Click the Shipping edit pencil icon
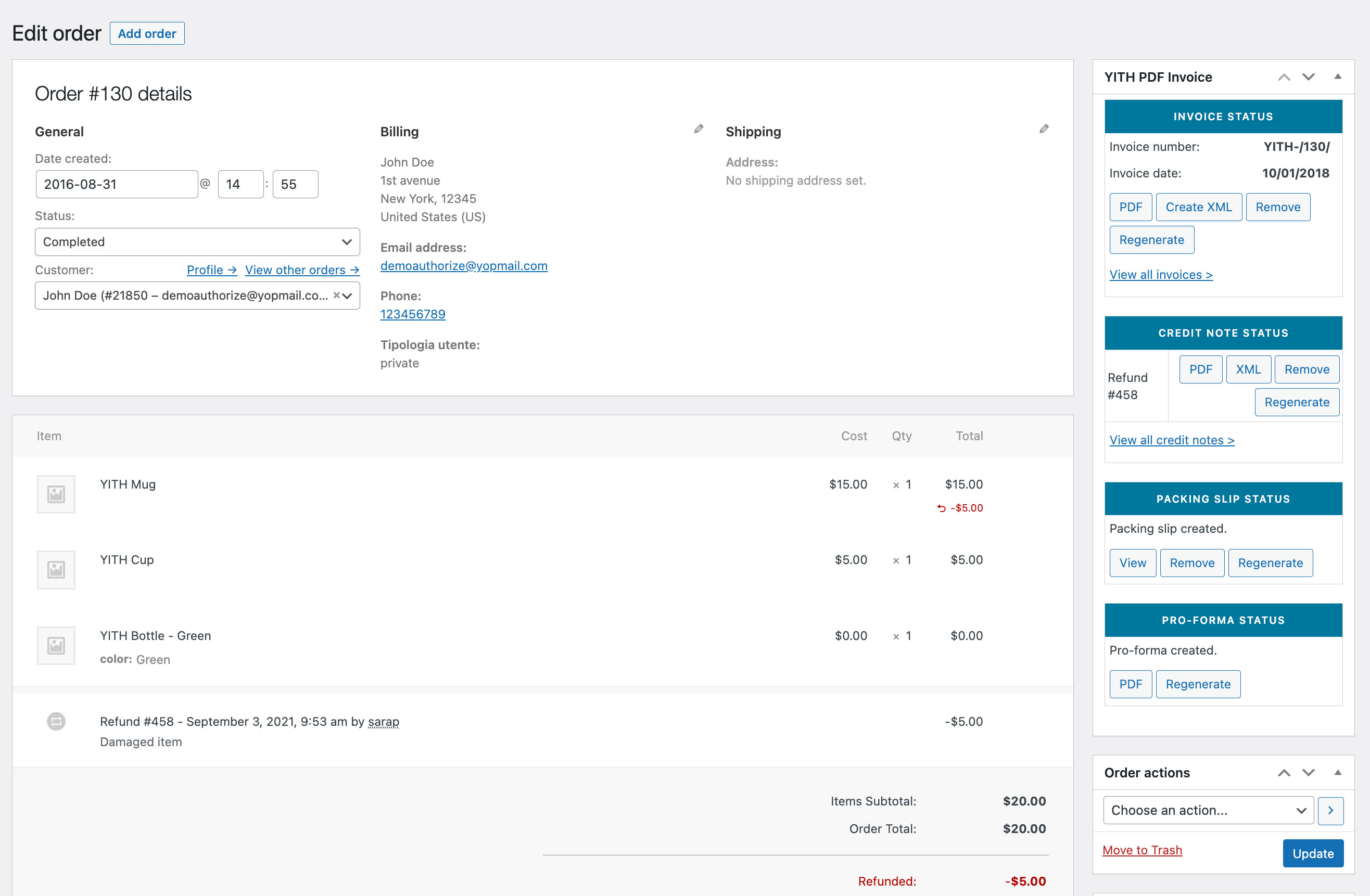The height and width of the screenshot is (896, 1370). [1044, 129]
